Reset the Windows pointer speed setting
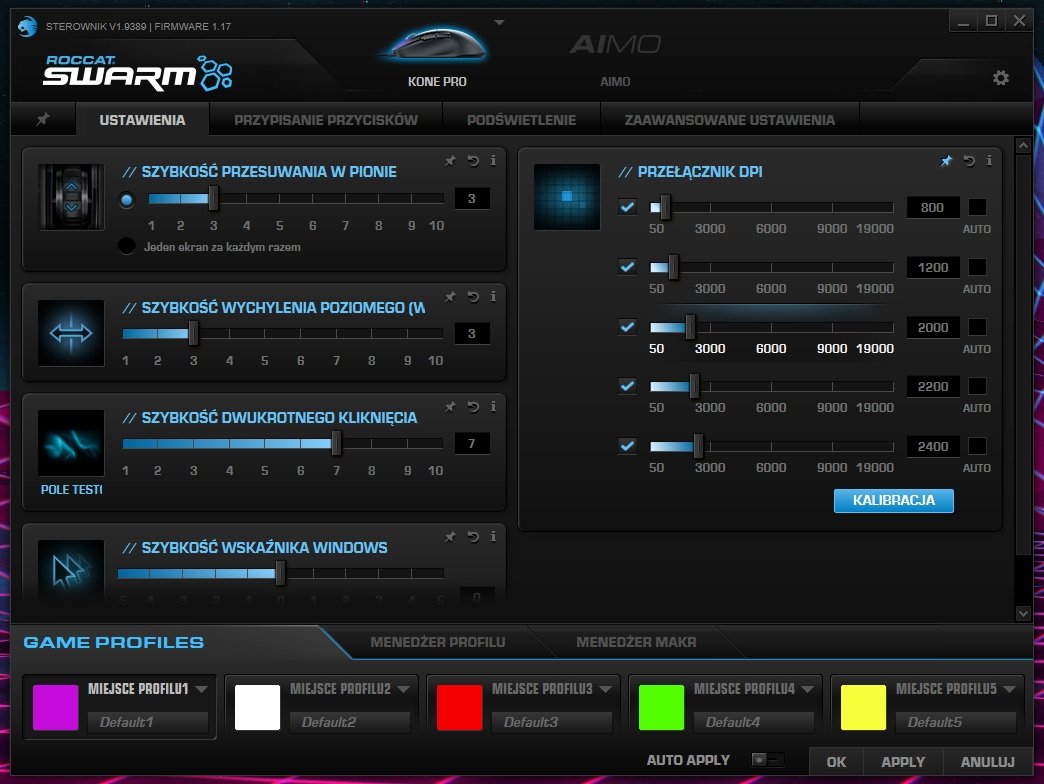The height and width of the screenshot is (784, 1044). pyautogui.click(x=473, y=536)
